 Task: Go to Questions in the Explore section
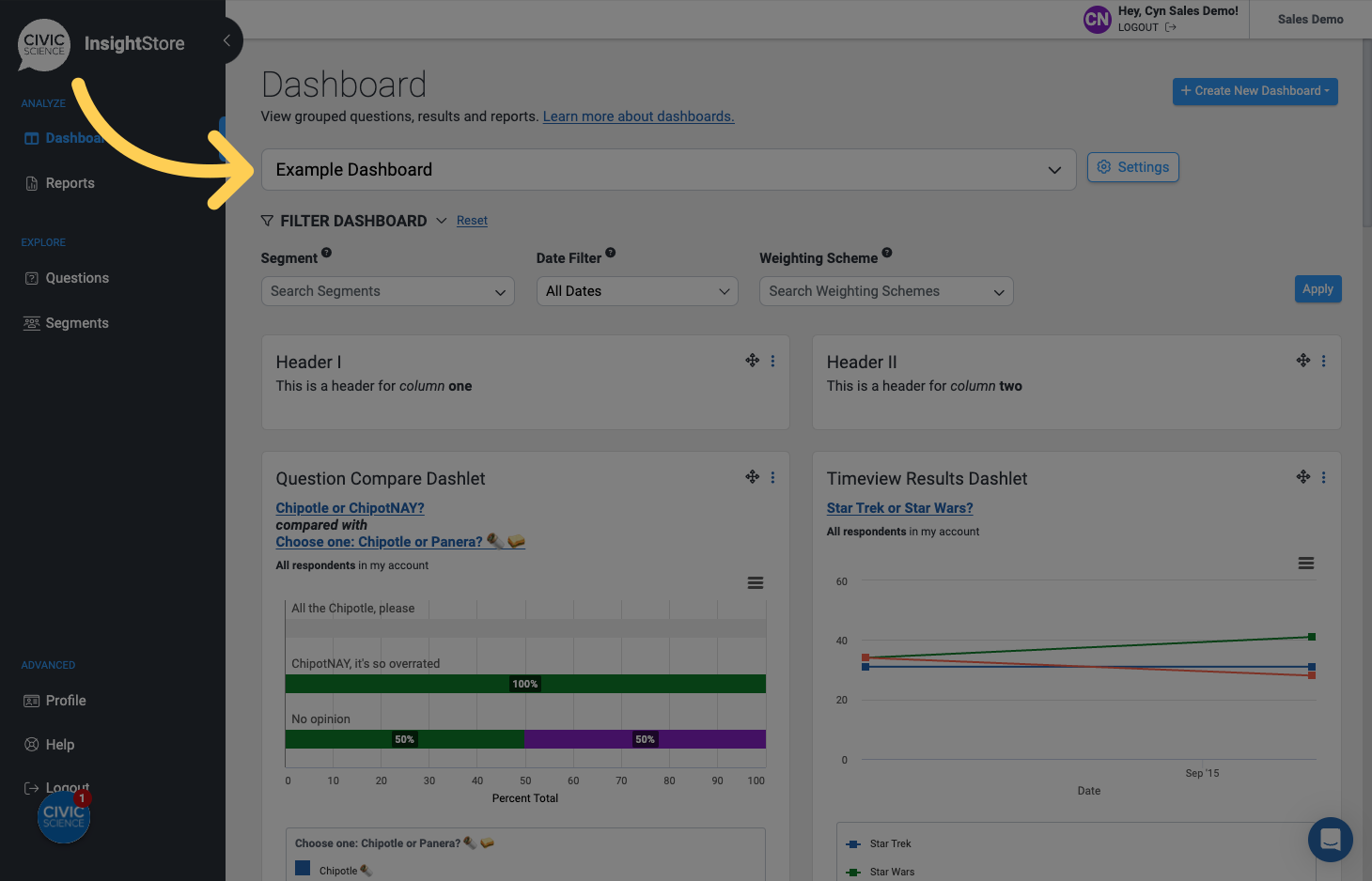(x=77, y=278)
